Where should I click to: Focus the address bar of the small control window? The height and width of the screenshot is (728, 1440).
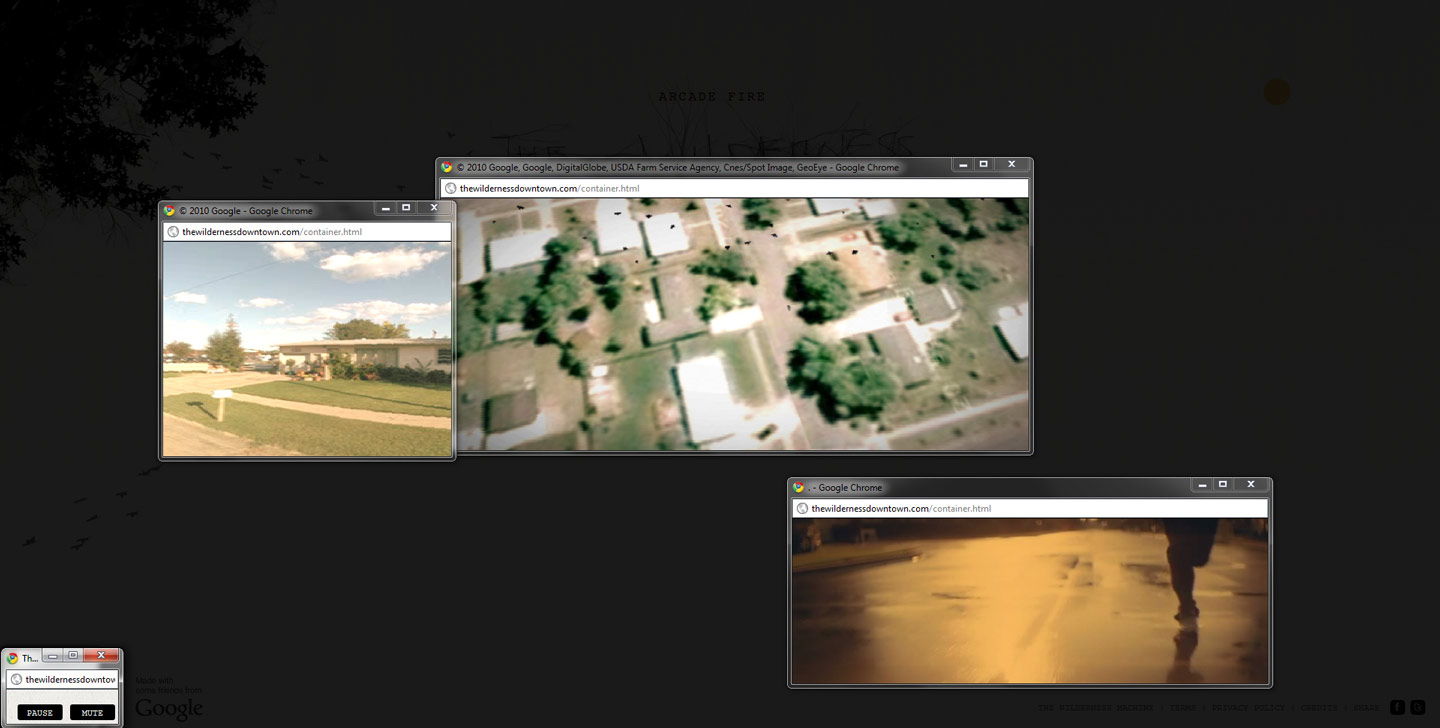point(63,680)
